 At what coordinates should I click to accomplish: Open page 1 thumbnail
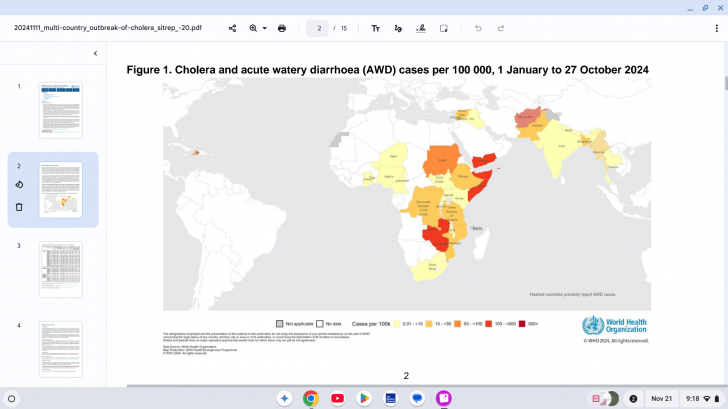click(60, 109)
